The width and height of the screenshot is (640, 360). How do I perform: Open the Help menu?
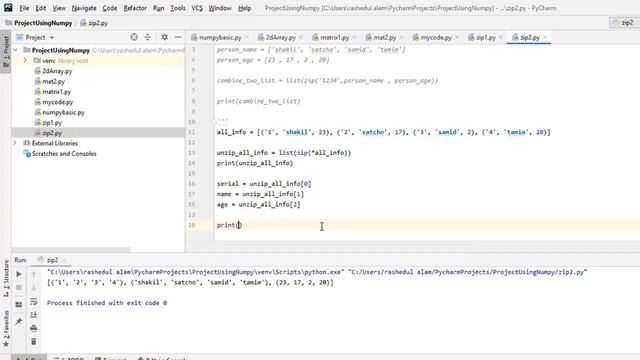244,8
